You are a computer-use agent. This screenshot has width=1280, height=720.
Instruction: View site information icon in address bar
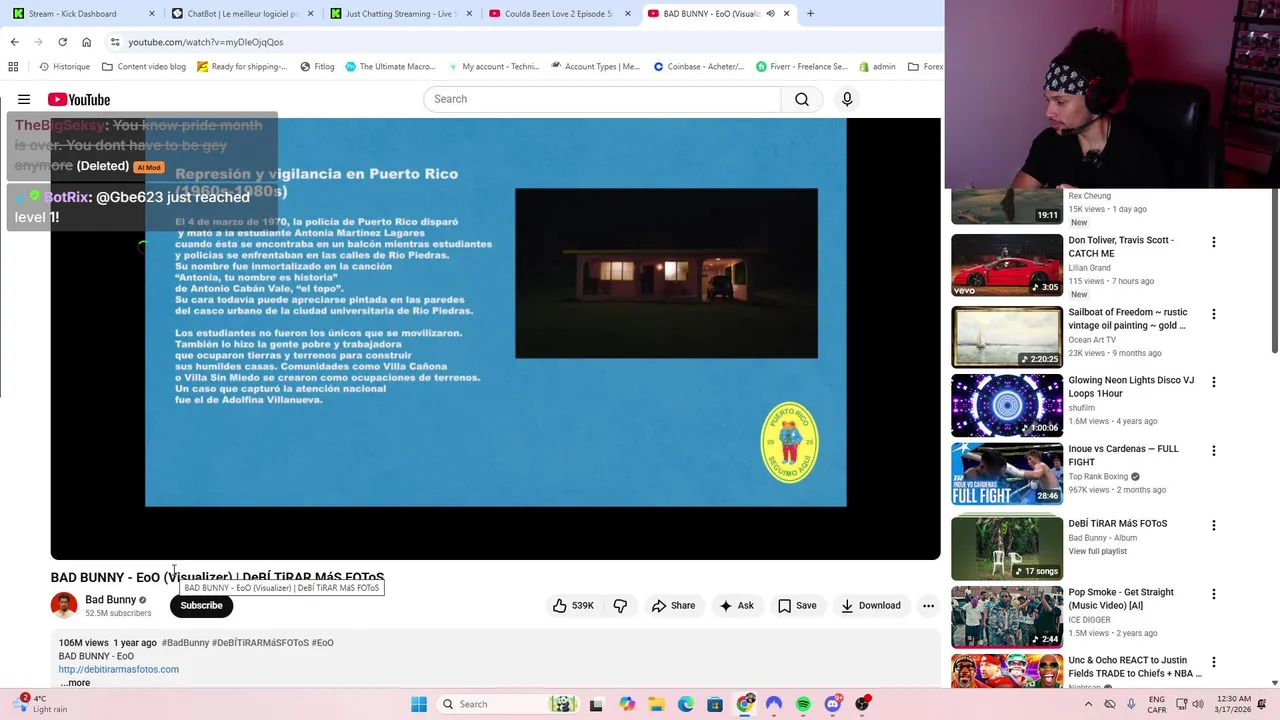coord(115,42)
